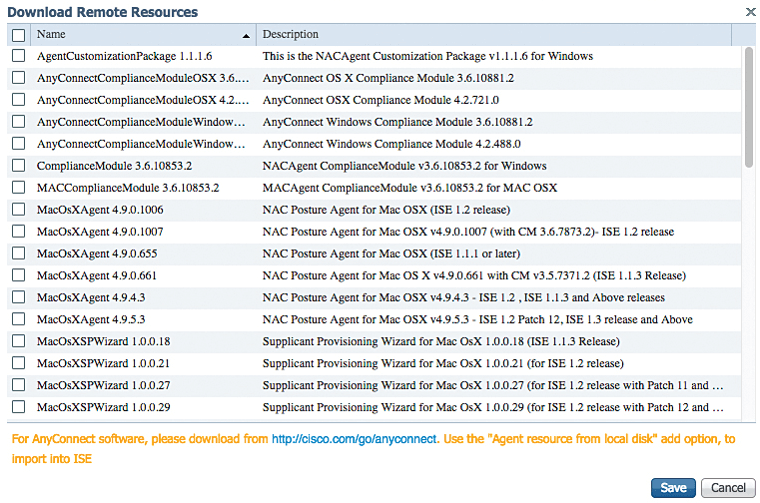Open the cisco.com/go/anyconnect link
760x503 pixels.
(354, 439)
